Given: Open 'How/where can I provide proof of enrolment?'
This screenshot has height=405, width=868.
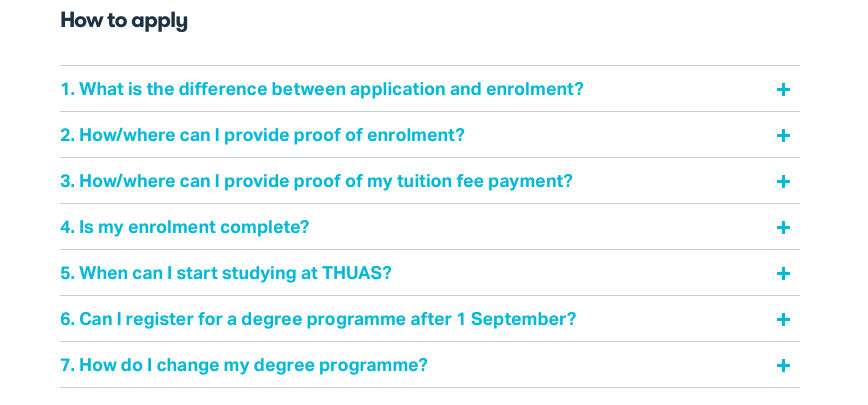Looking at the screenshot, I should point(262,136).
